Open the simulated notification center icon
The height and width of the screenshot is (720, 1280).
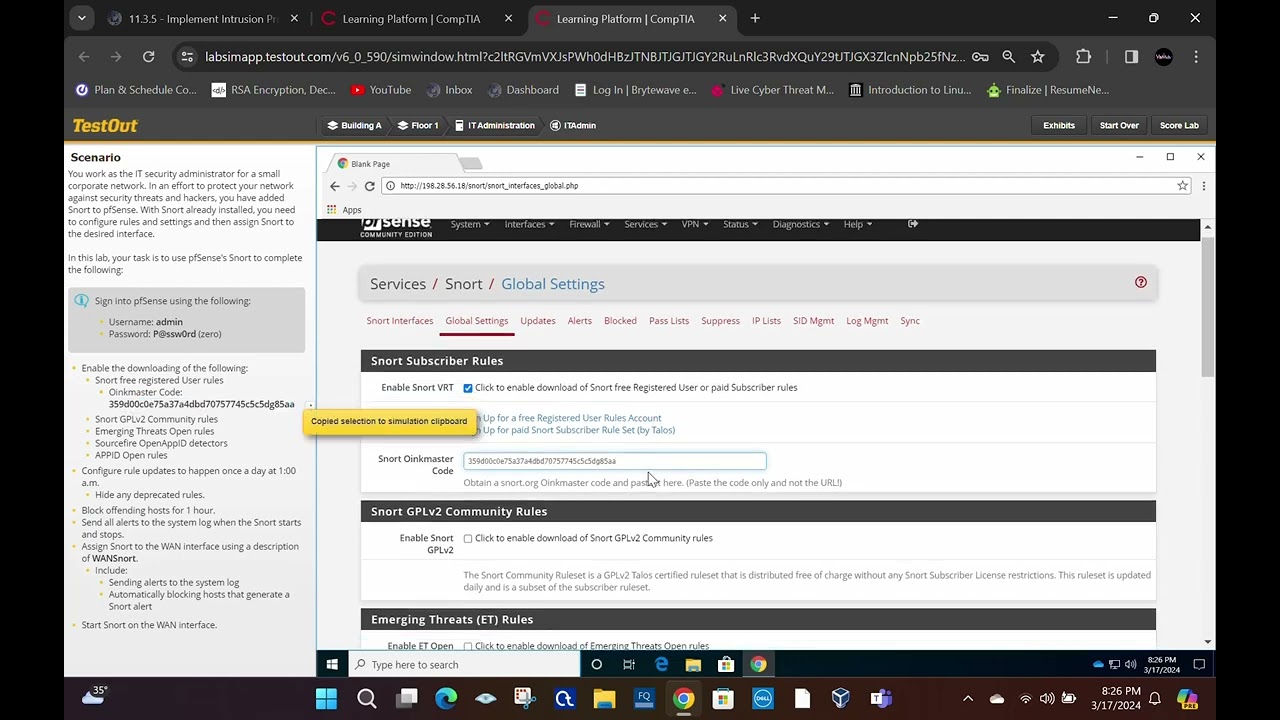click(x=1199, y=664)
